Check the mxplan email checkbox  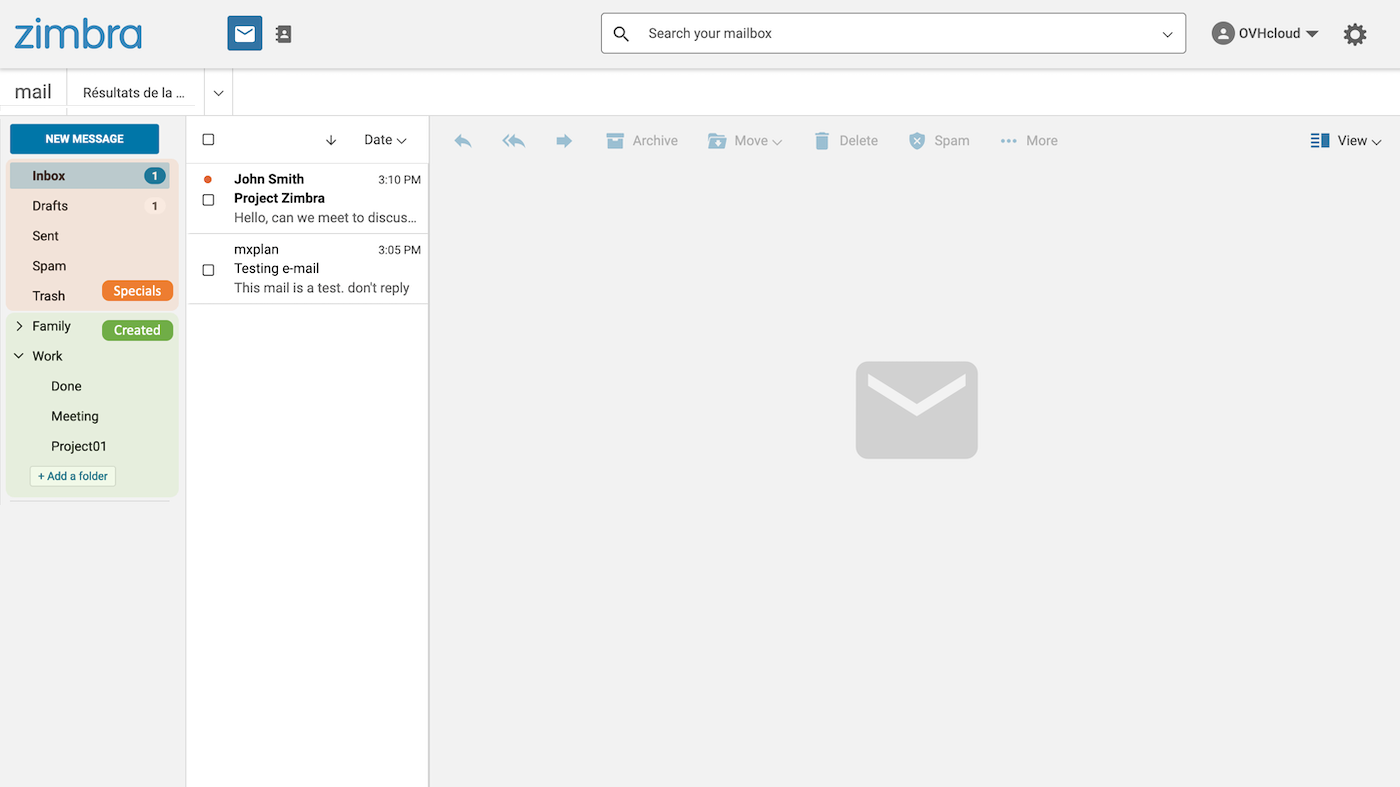(x=208, y=270)
